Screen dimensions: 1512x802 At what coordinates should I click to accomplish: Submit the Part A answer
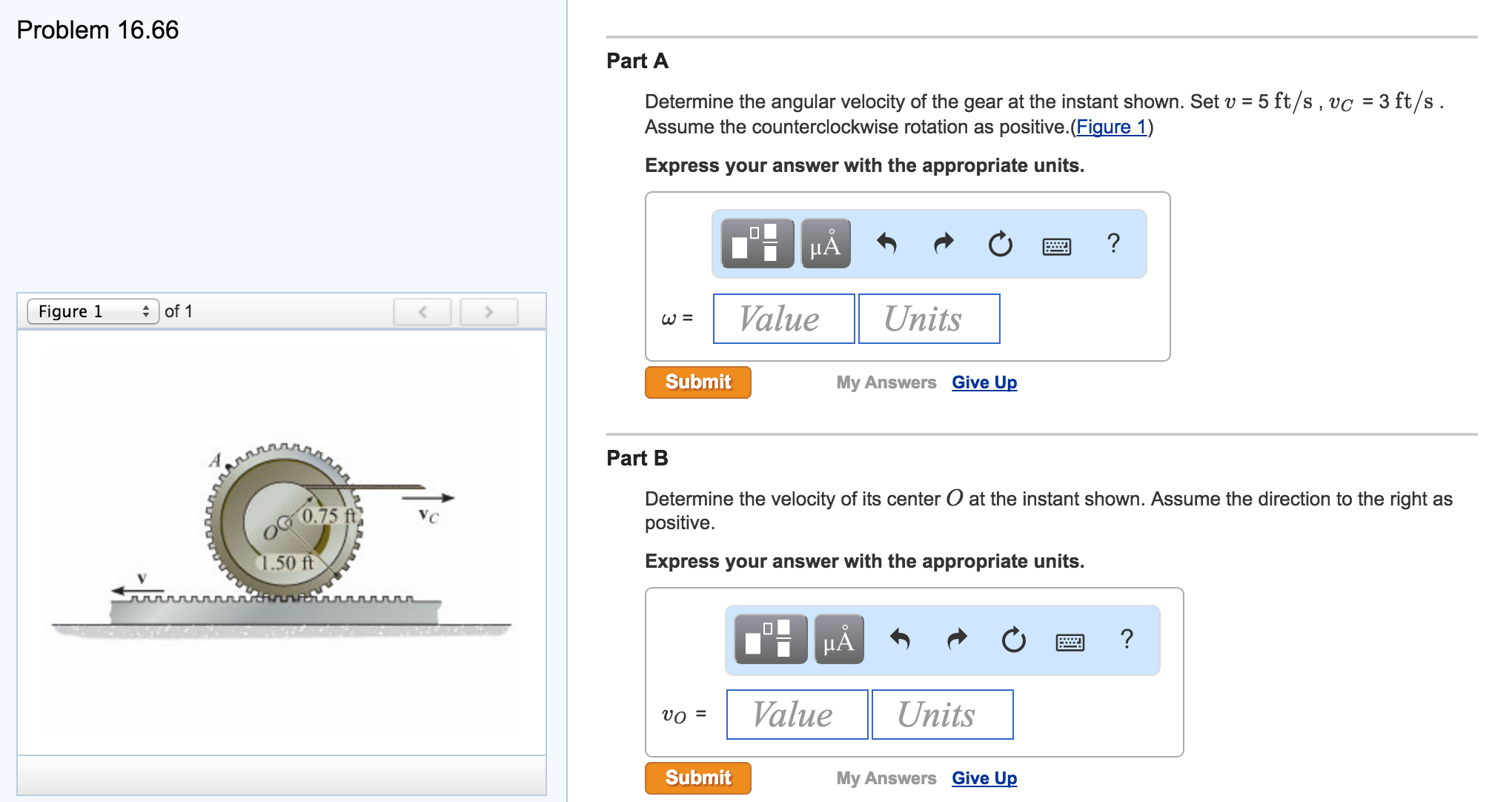pos(697,382)
